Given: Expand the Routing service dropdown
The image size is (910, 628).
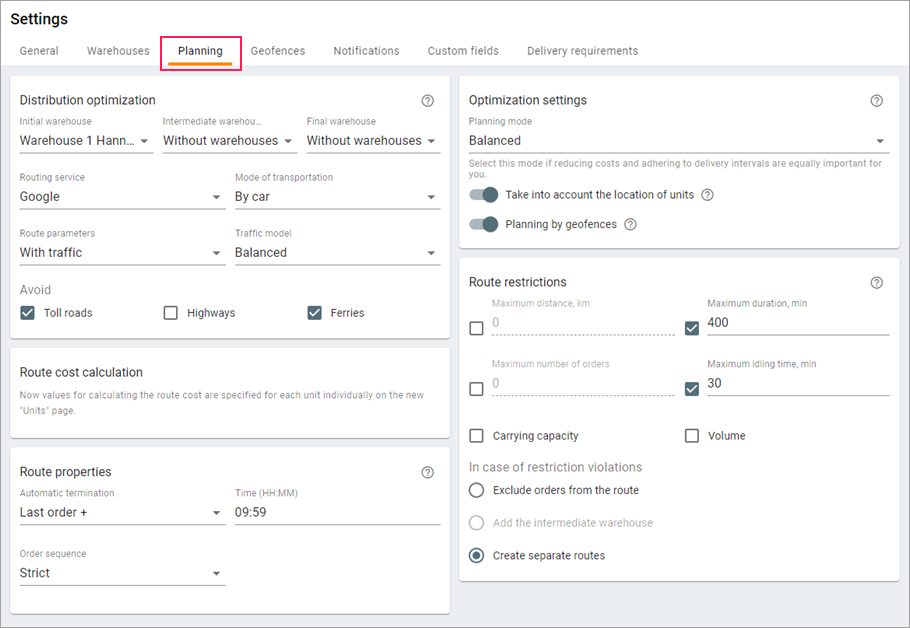Looking at the screenshot, I should [x=121, y=197].
